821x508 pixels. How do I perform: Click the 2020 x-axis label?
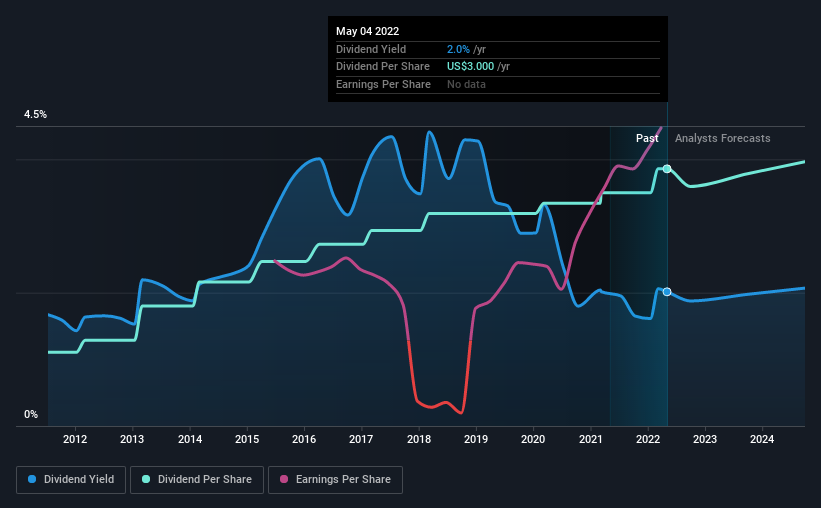tap(533, 439)
